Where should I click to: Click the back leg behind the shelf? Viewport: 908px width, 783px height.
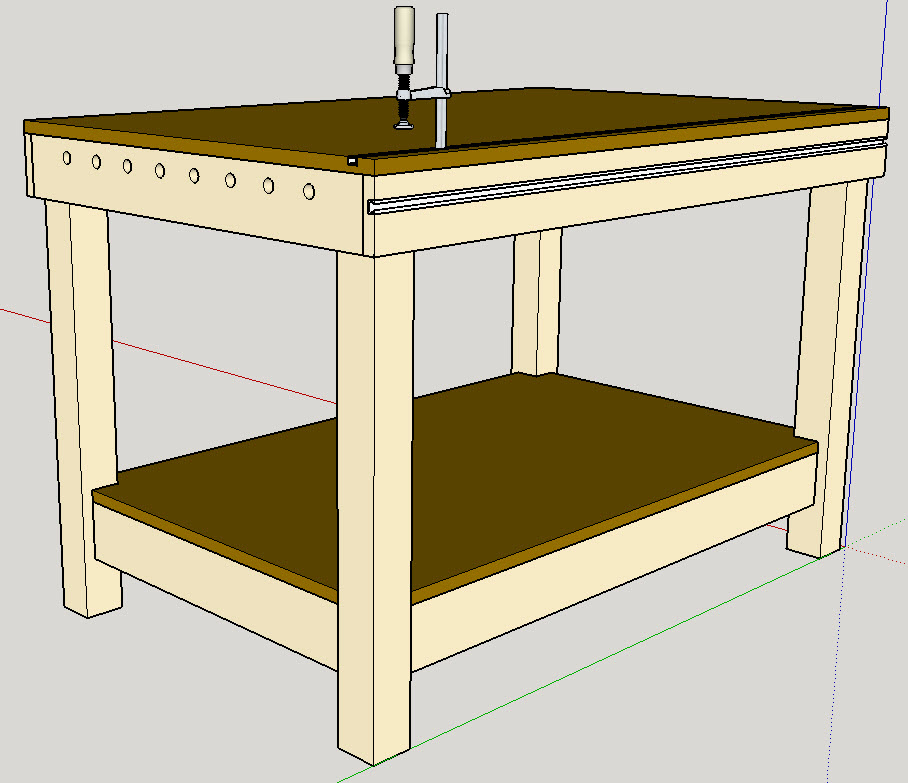[537, 300]
